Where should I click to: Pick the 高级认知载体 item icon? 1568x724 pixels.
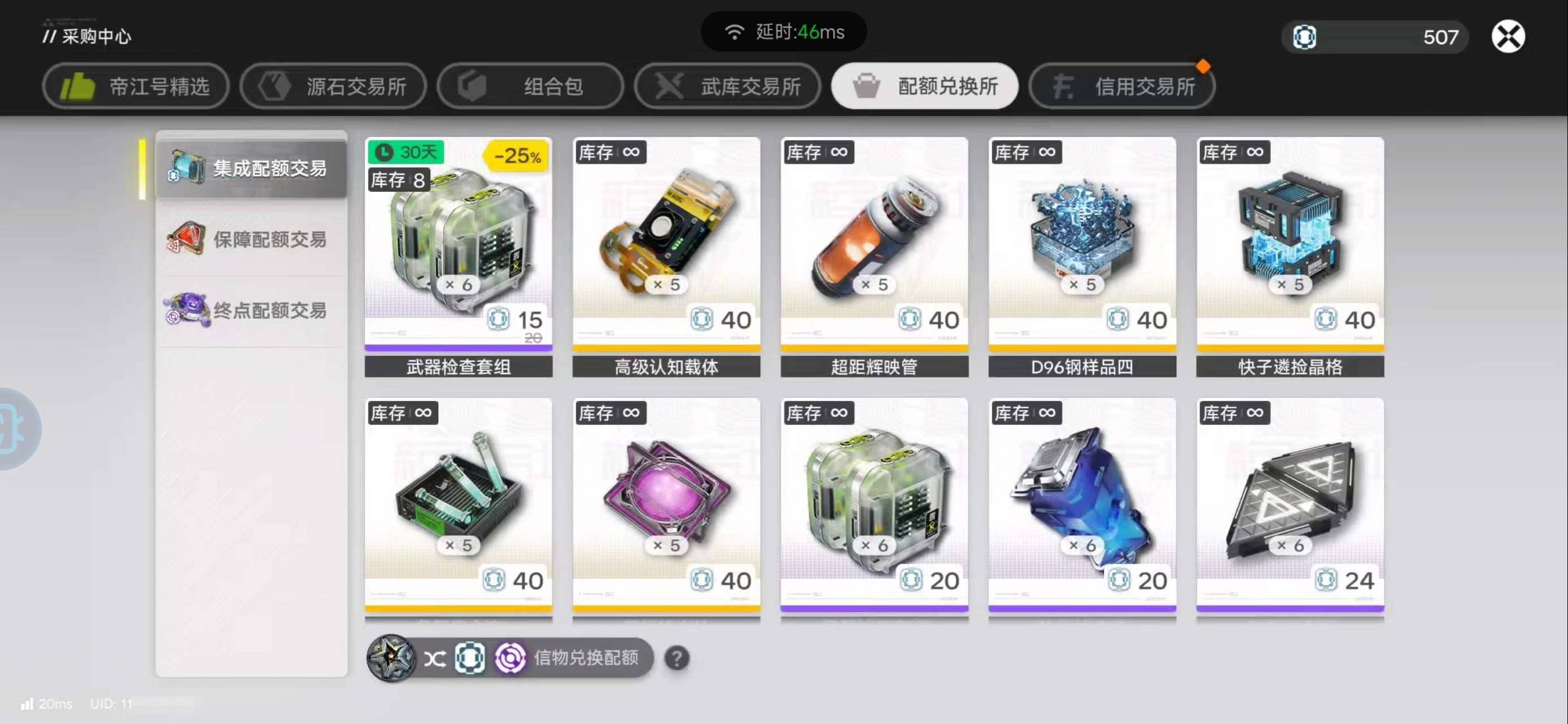pyautogui.click(x=666, y=231)
